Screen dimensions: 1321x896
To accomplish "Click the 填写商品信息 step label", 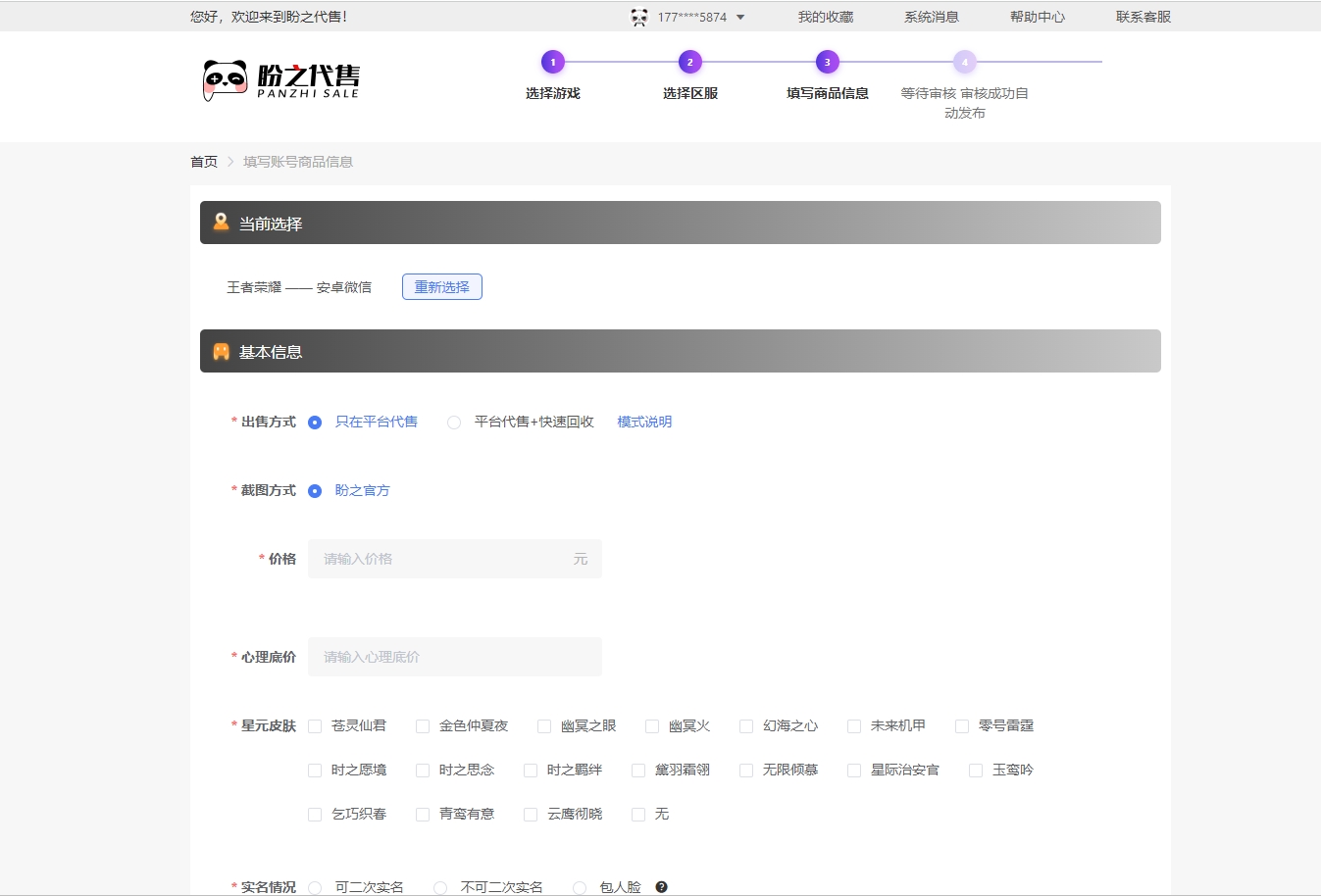I will pos(828,93).
